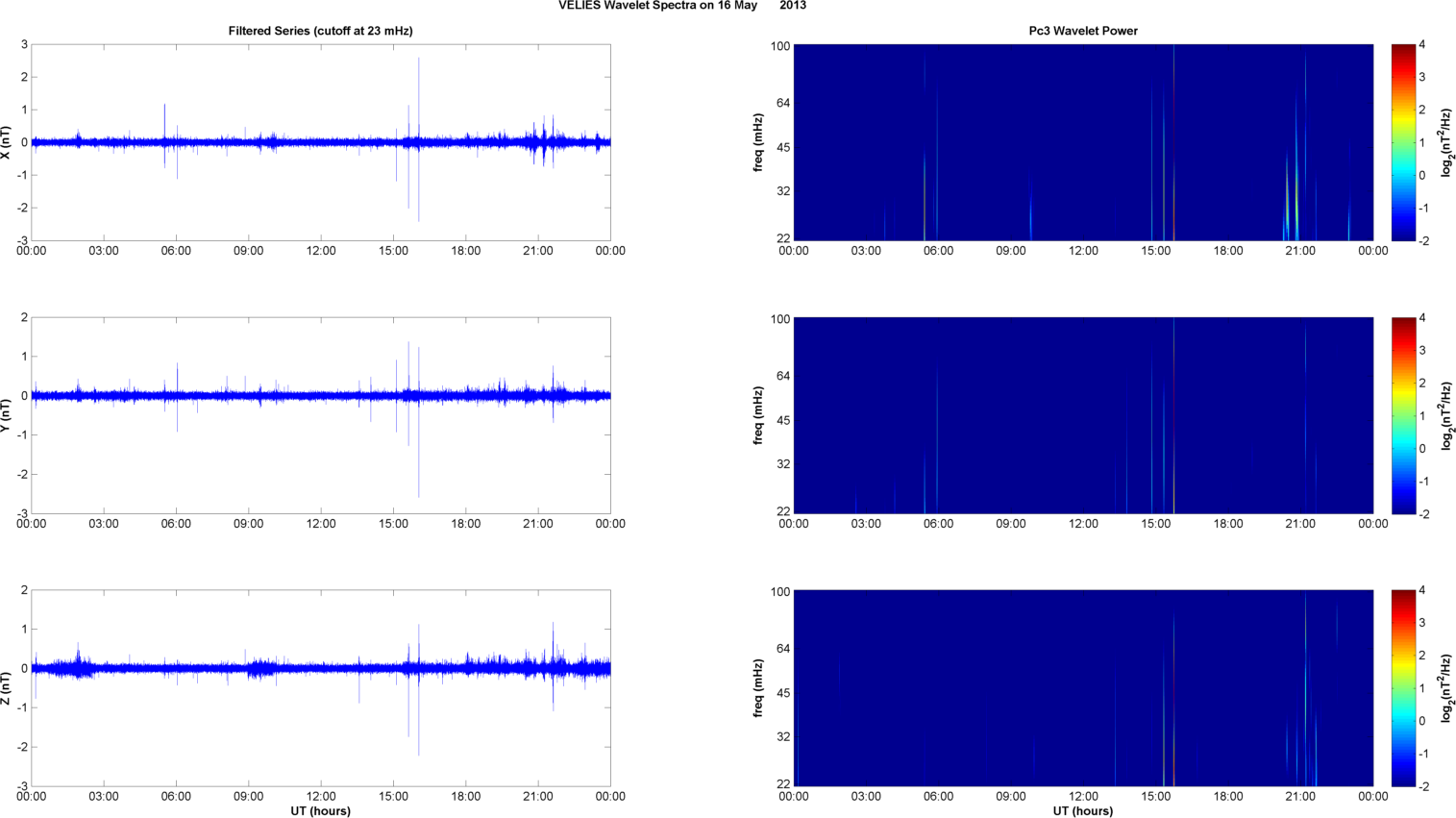Click the colorbar beside the X wavelet spectrogram
Image resolution: width=1456 pixels, height=818 pixels.
[x=1403, y=142]
